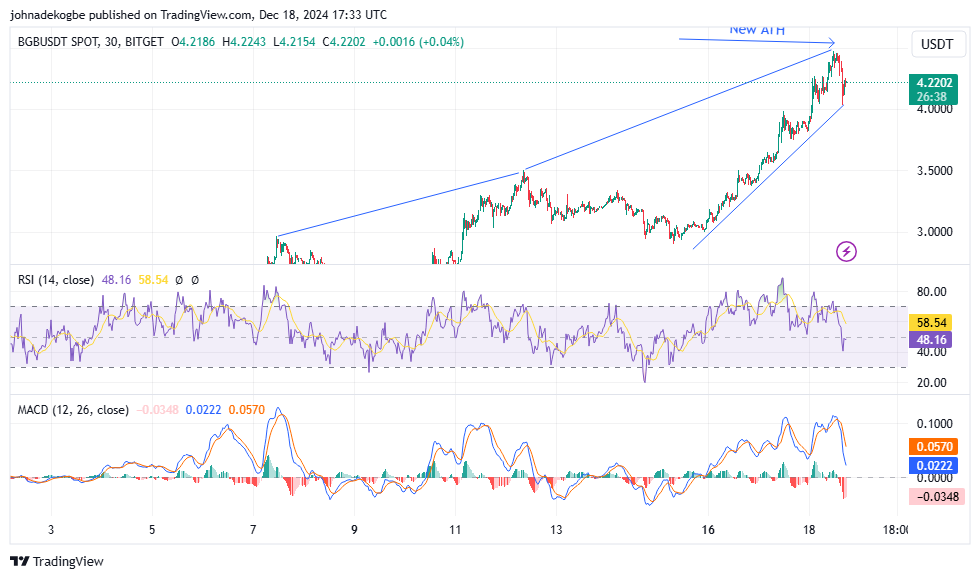Click the TradingView logo at bottom

click(58, 561)
